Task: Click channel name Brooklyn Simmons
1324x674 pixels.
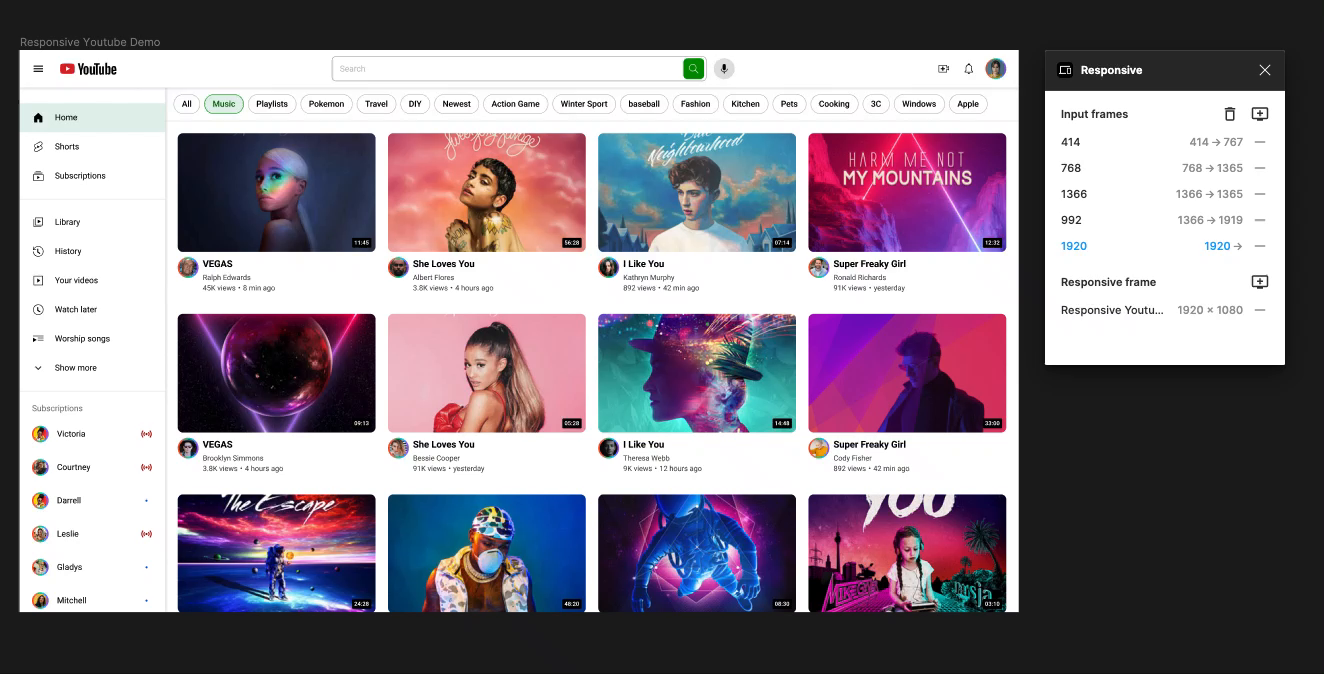Action: [x=233, y=458]
